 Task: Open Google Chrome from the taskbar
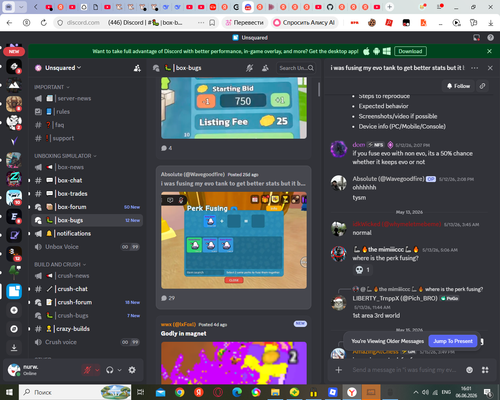179,392
